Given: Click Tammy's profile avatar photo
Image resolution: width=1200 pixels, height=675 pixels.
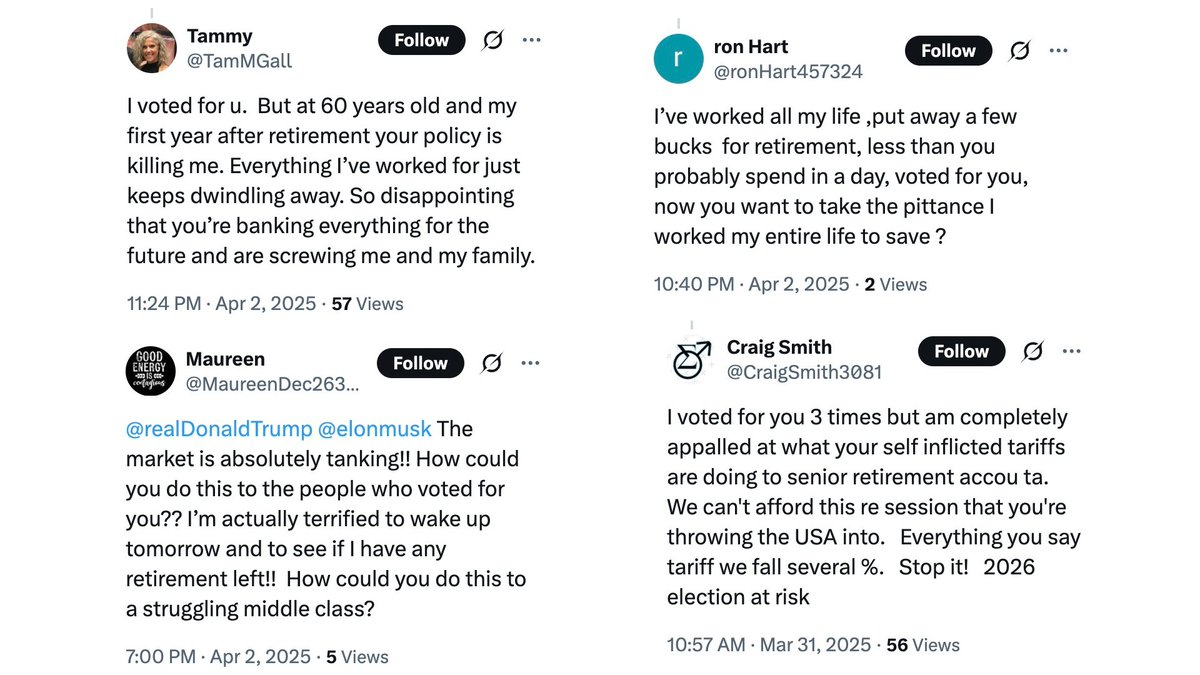Looking at the screenshot, I should coord(152,48).
